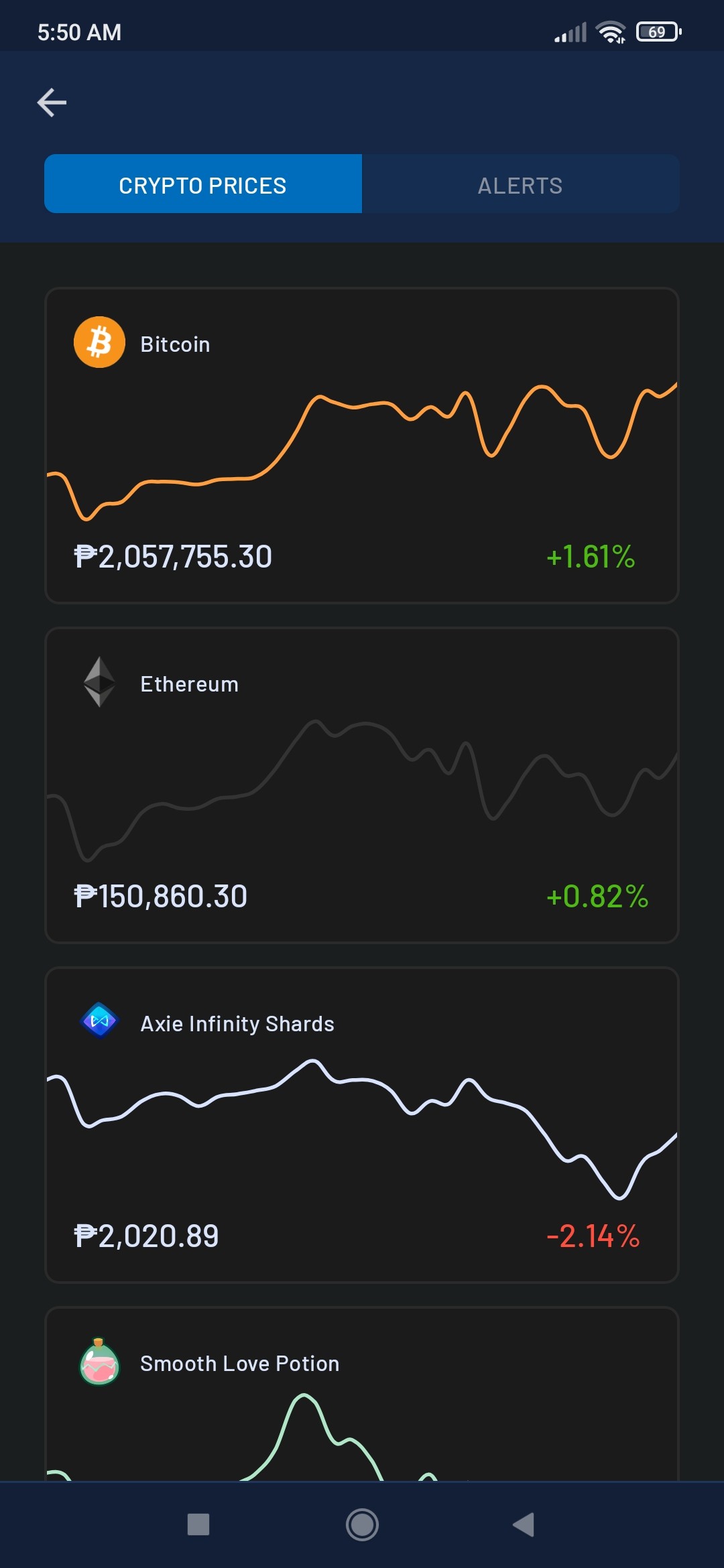This screenshot has height=1568, width=724.
Task: Open the Ethereum name label
Action: point(190,684)
